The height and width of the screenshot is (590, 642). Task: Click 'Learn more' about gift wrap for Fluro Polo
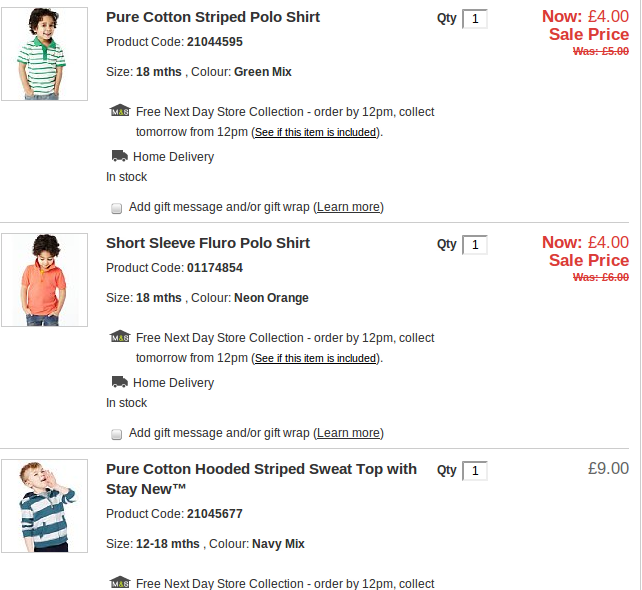[x=348, y=433]
